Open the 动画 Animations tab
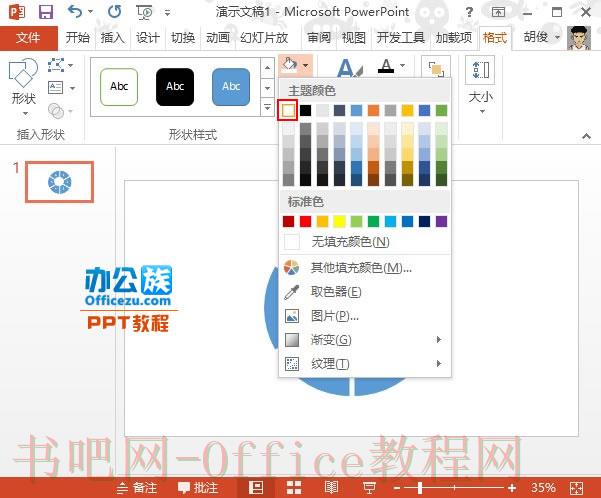 [x=218, y=38]
